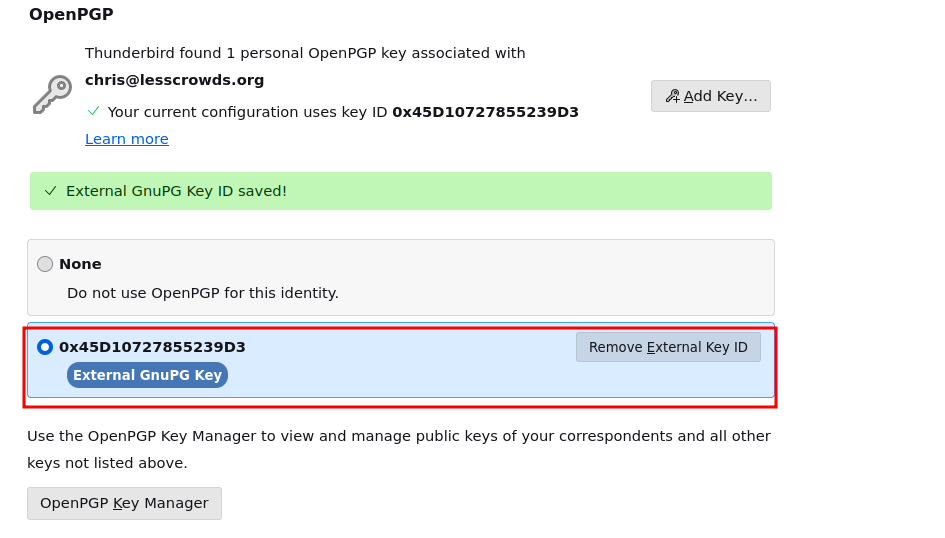Follow the Learn more link
This screenshot has height=538, width=945.
click(x=127, y=139)
